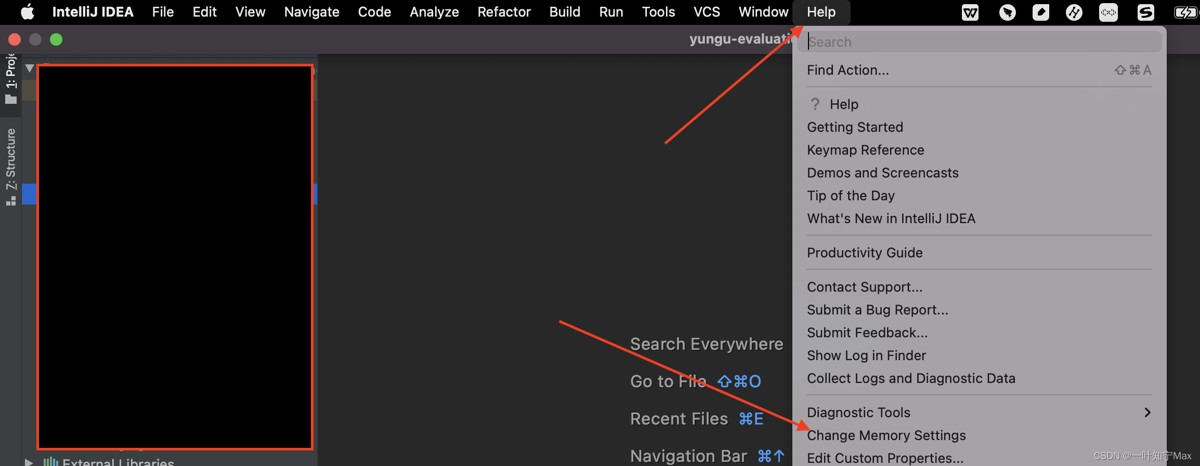Click the Navigation Bar hint text
Image resolution: width=1200 pixels, height=466 pixels.
[x=688, y=456]
